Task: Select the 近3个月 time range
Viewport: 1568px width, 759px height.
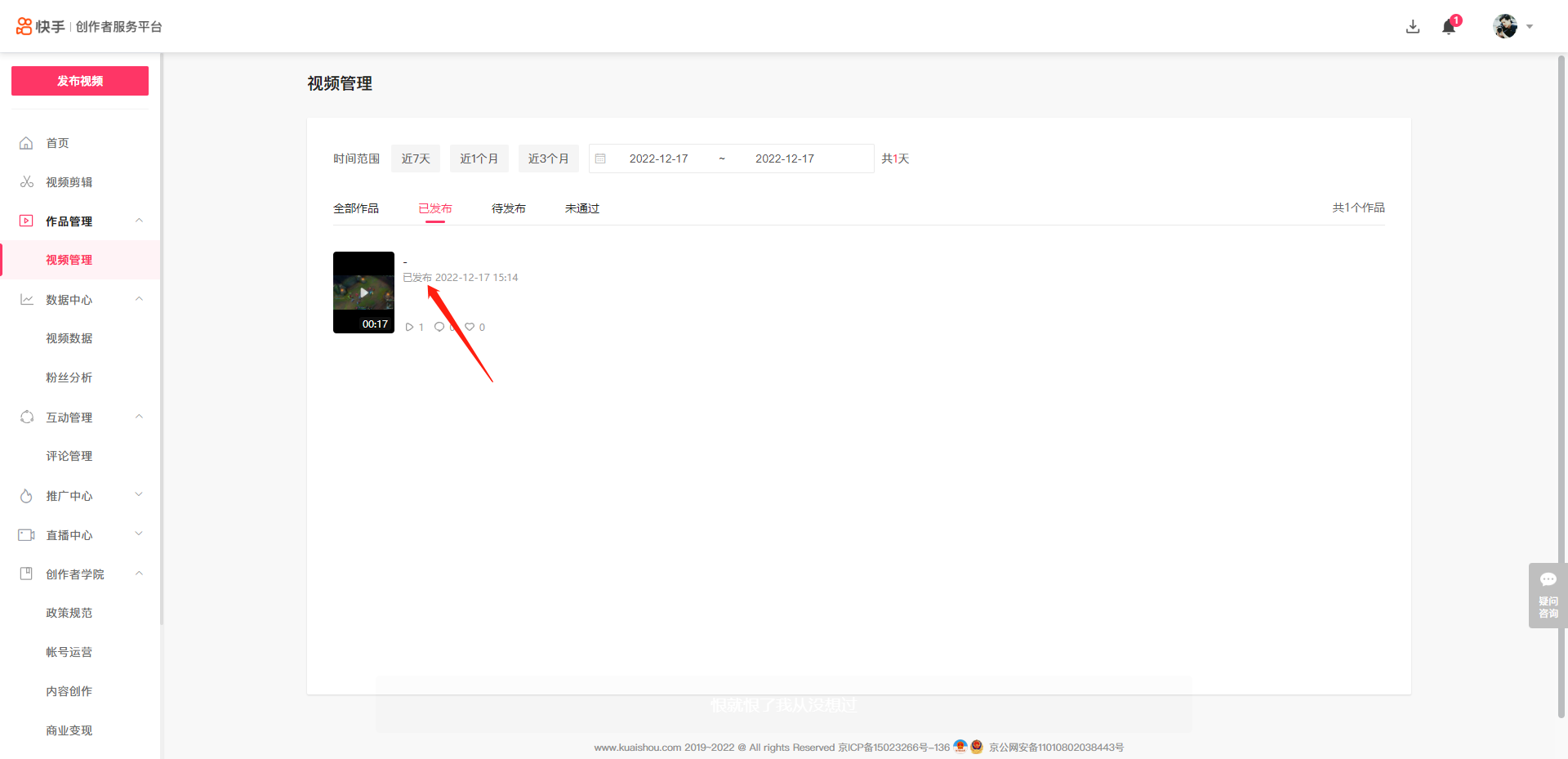Action: coord(548,158)
